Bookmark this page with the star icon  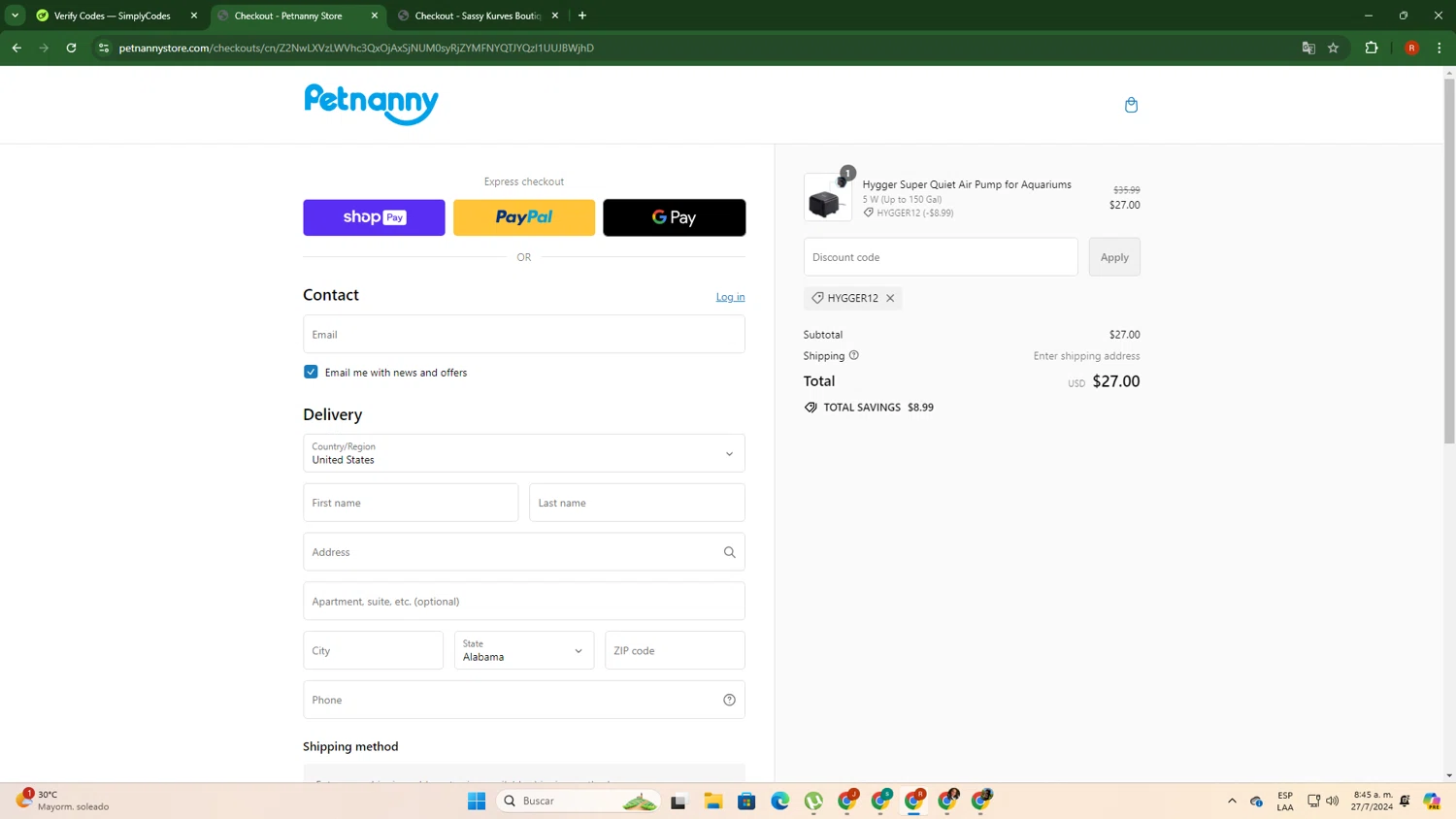tap(1334, 48)
